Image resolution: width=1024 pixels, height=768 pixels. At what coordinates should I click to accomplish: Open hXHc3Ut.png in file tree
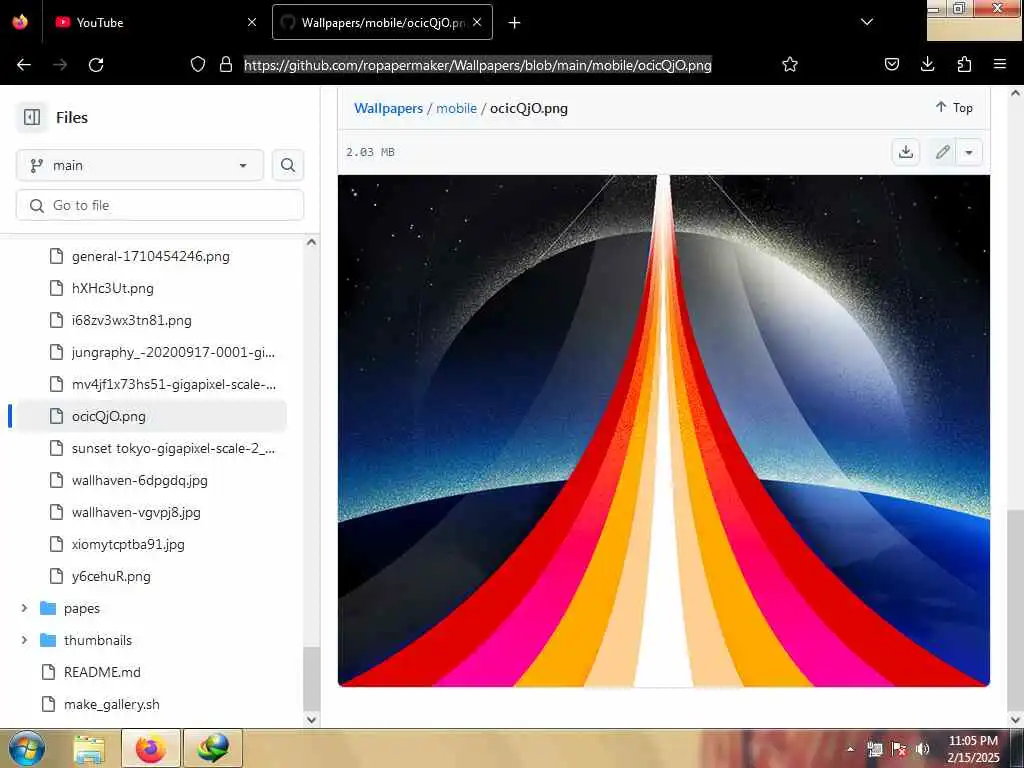112,288
